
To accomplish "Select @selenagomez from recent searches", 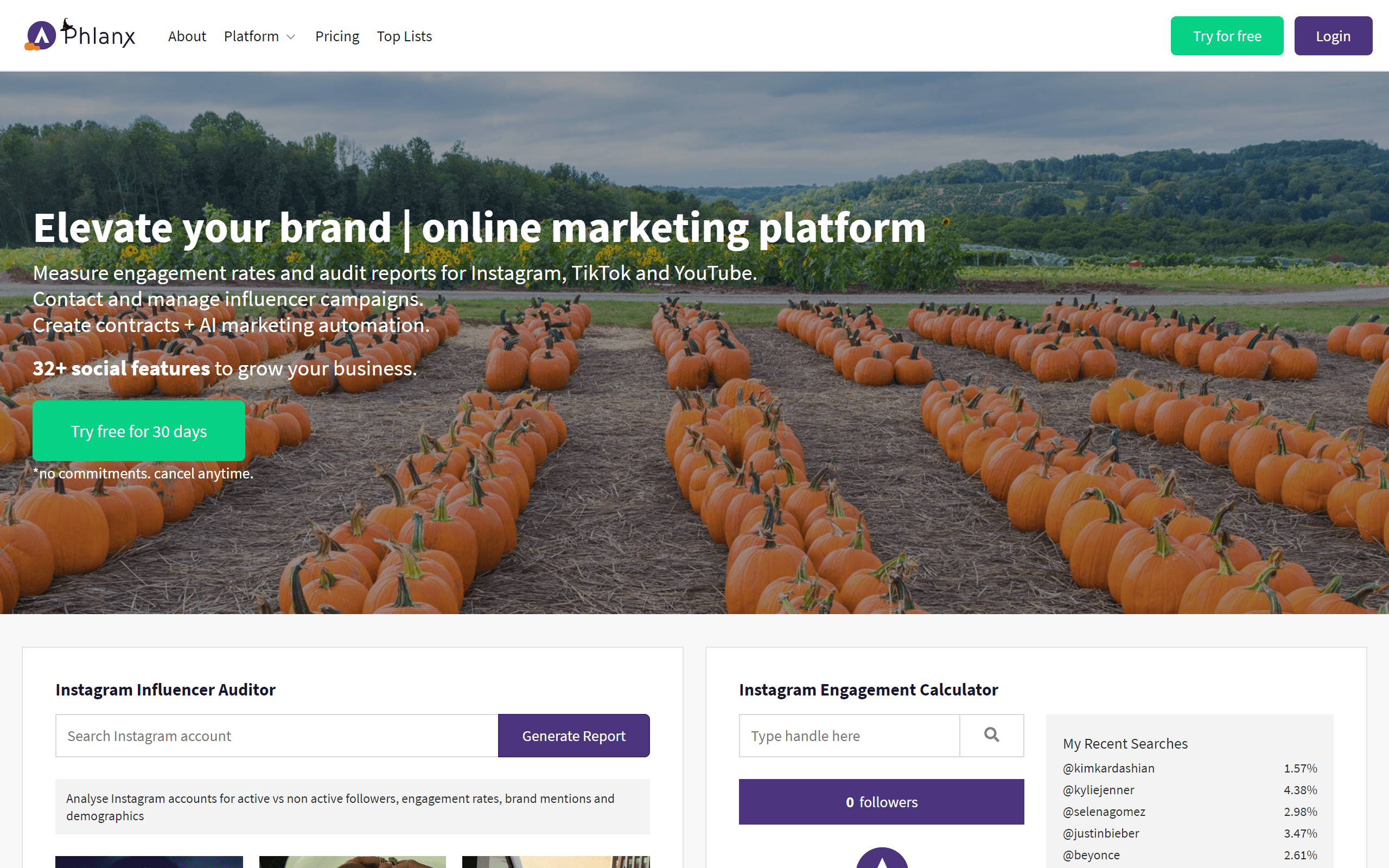I will tap(1104, 812).
